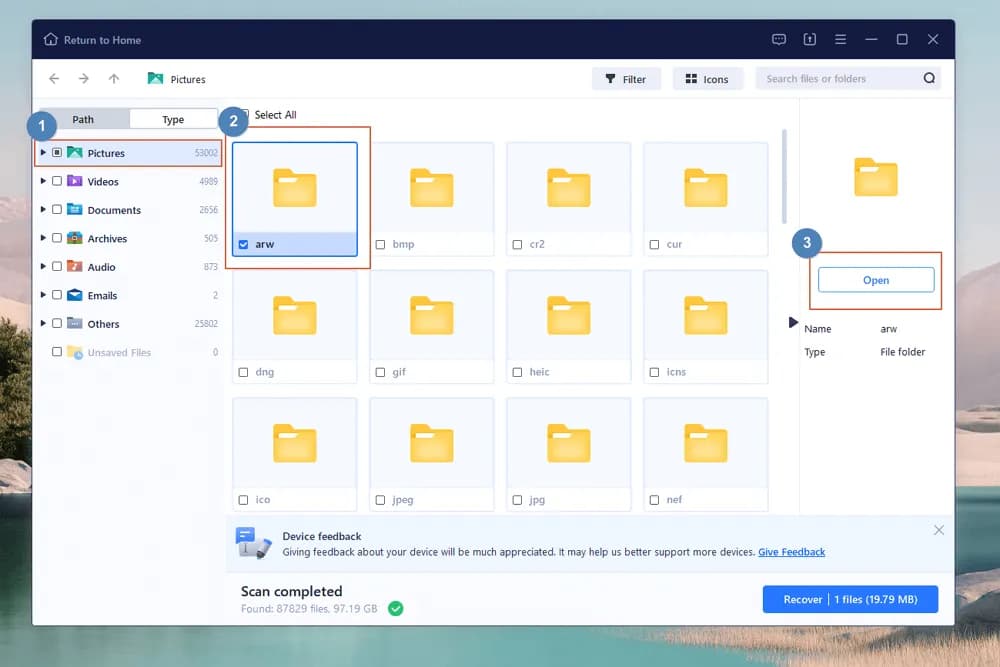The height and width of the screenshot is (667, 1000).
Task: Open the gif folder thumbnail
Action: (432, 315)
